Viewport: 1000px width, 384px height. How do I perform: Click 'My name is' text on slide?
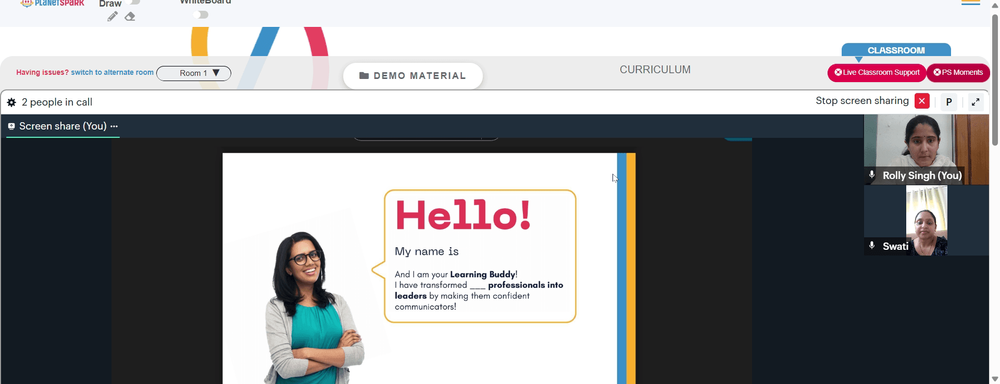[x=427, y=251]
